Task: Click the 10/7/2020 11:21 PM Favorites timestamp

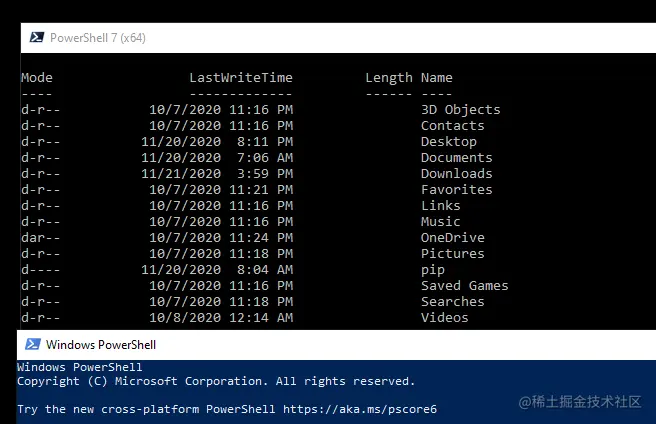Action: [221, 190]
